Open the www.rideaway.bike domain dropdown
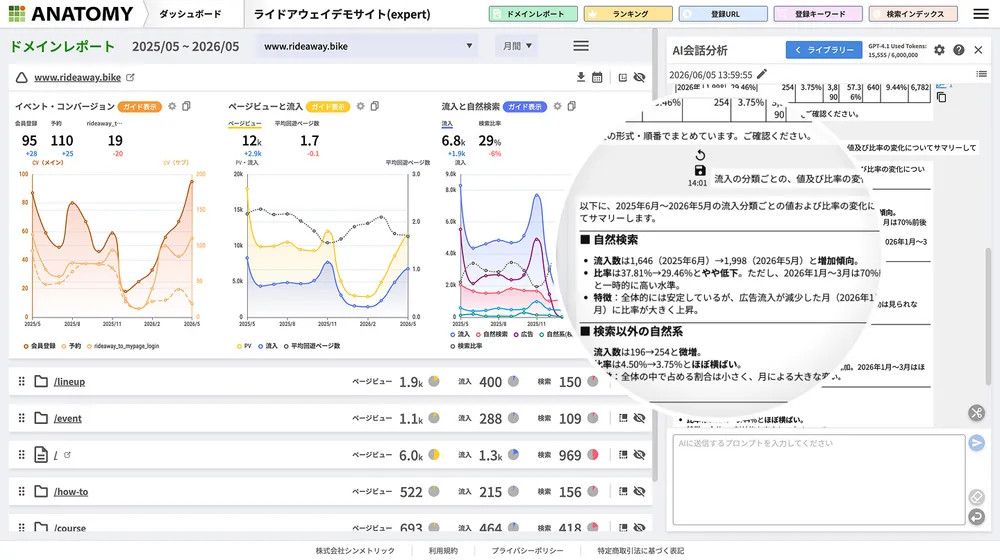The width and height of the screenshot is (1000, 560). tap(368, 46)
